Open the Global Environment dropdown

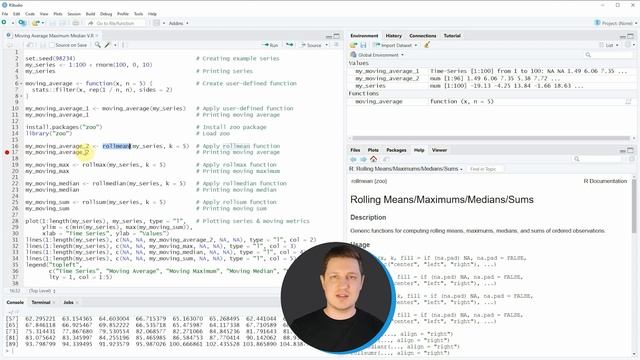pos(378,55)
